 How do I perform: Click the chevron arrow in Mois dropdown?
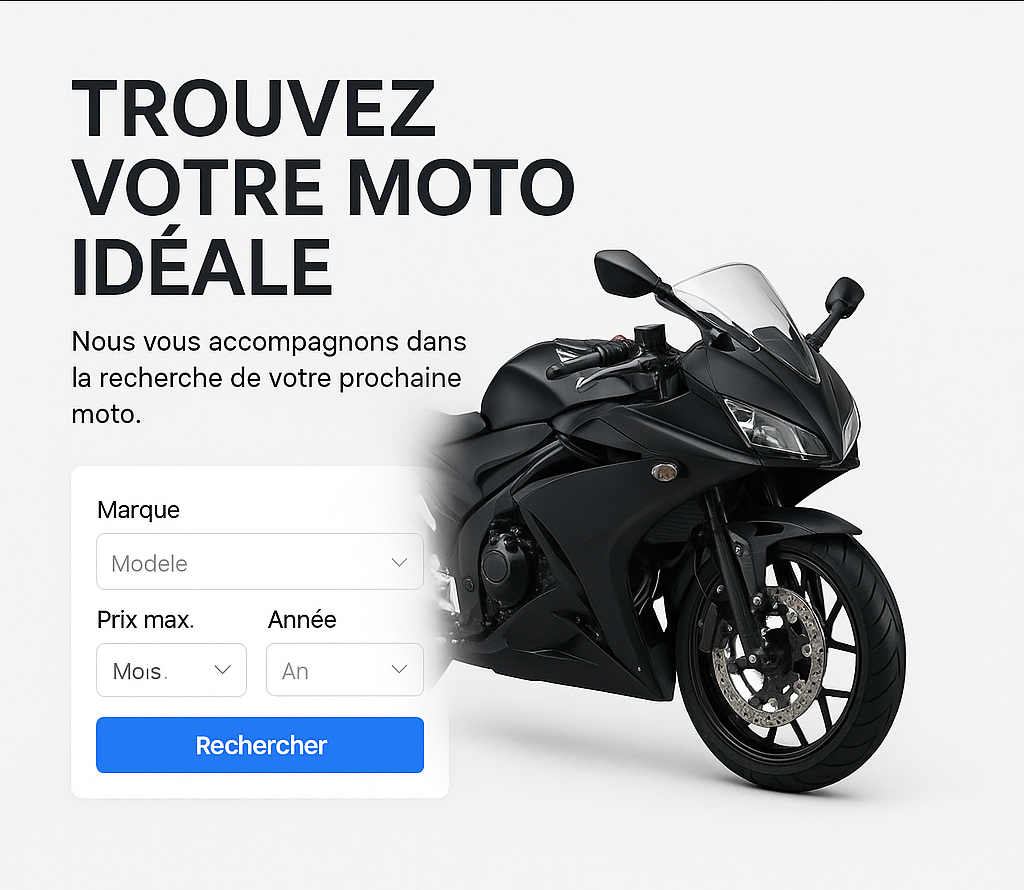[222, 670]
